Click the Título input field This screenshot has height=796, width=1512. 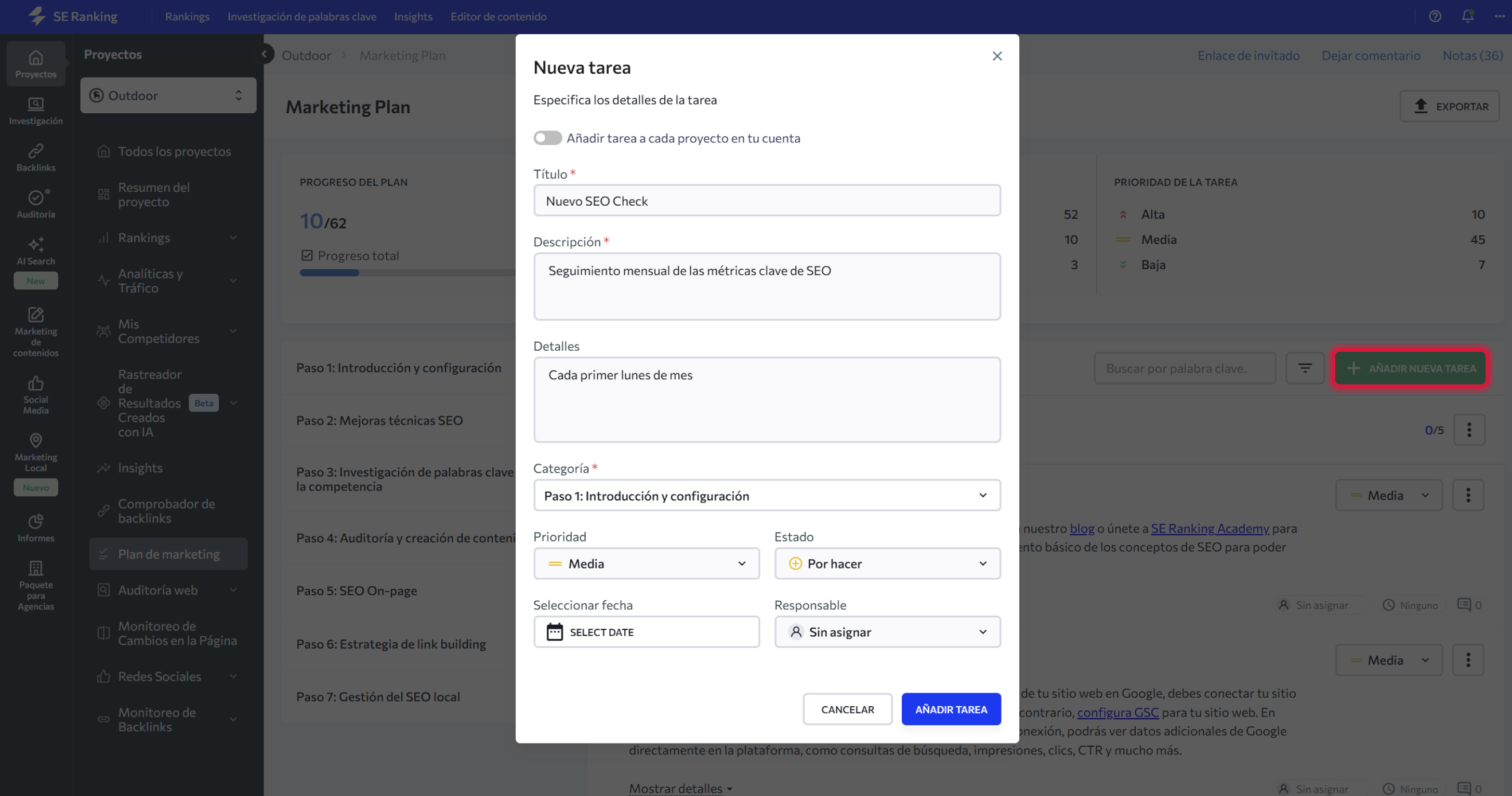click(767, 200)
